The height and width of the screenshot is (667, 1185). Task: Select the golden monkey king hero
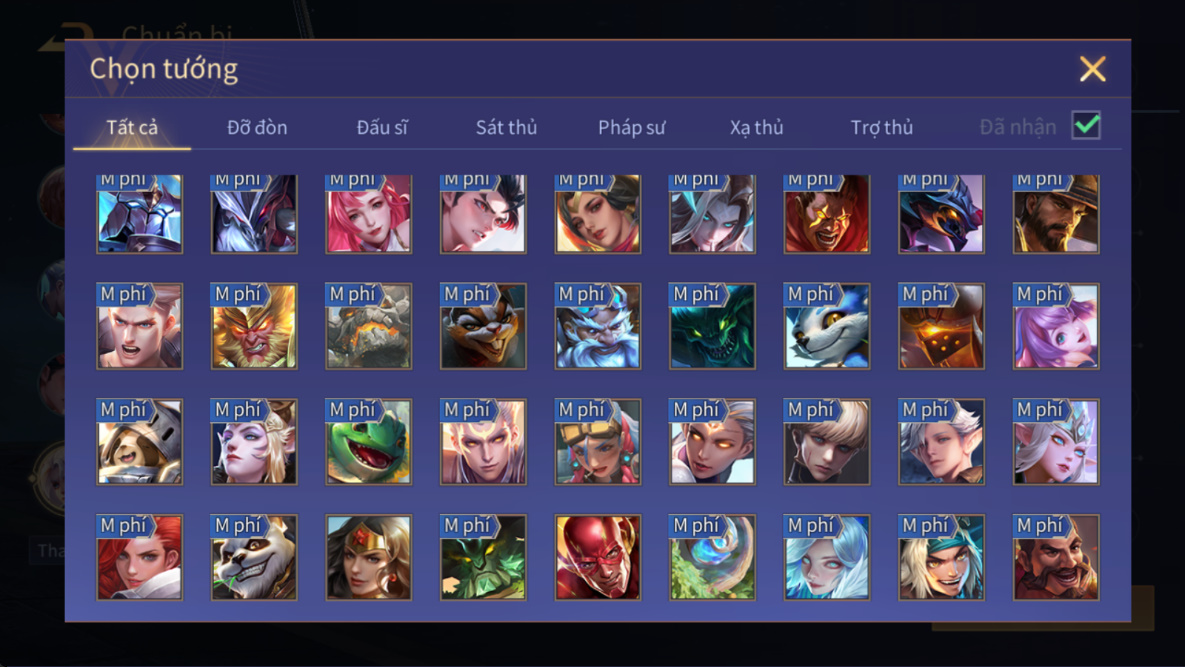[254, 326]
